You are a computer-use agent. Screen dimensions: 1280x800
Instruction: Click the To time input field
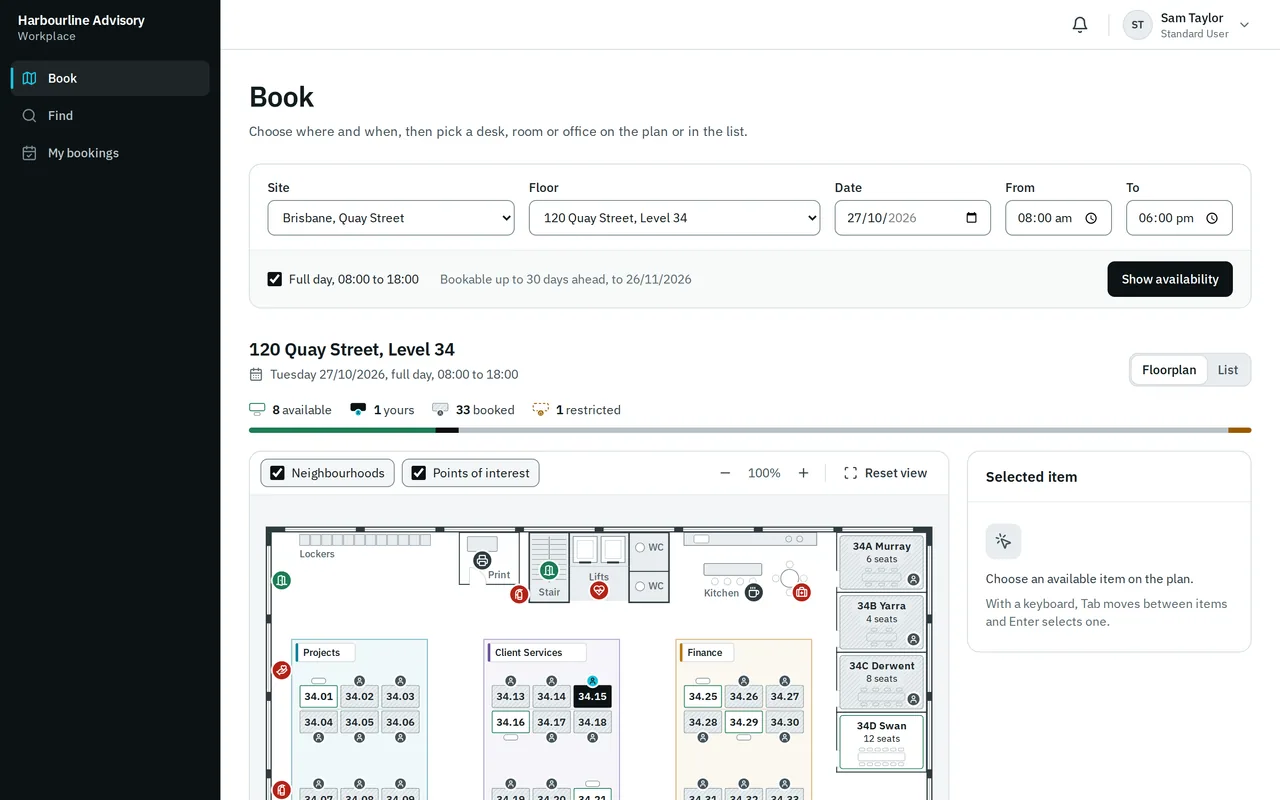coord(1179,218)
